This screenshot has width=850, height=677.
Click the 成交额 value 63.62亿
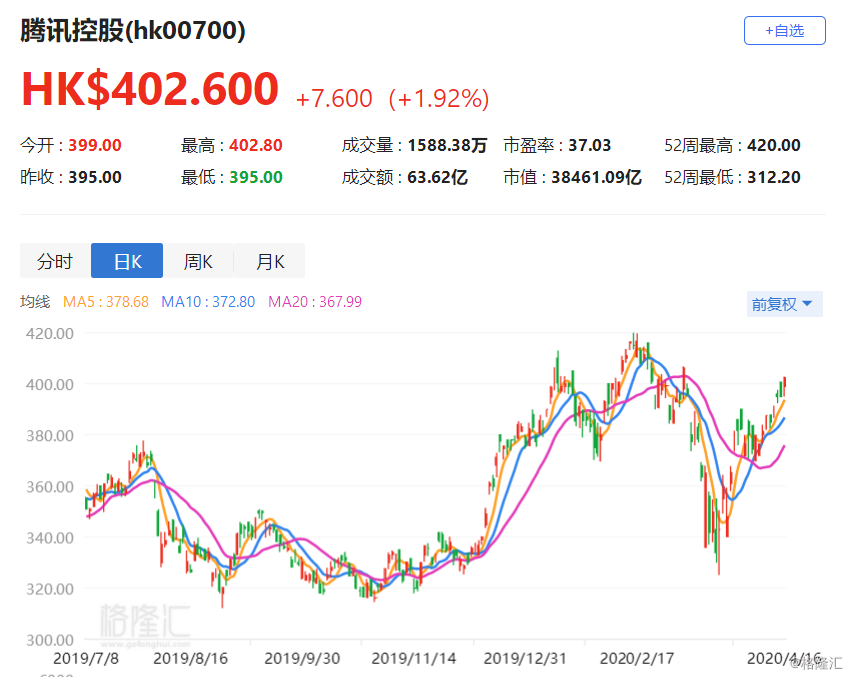pos(437,177)
